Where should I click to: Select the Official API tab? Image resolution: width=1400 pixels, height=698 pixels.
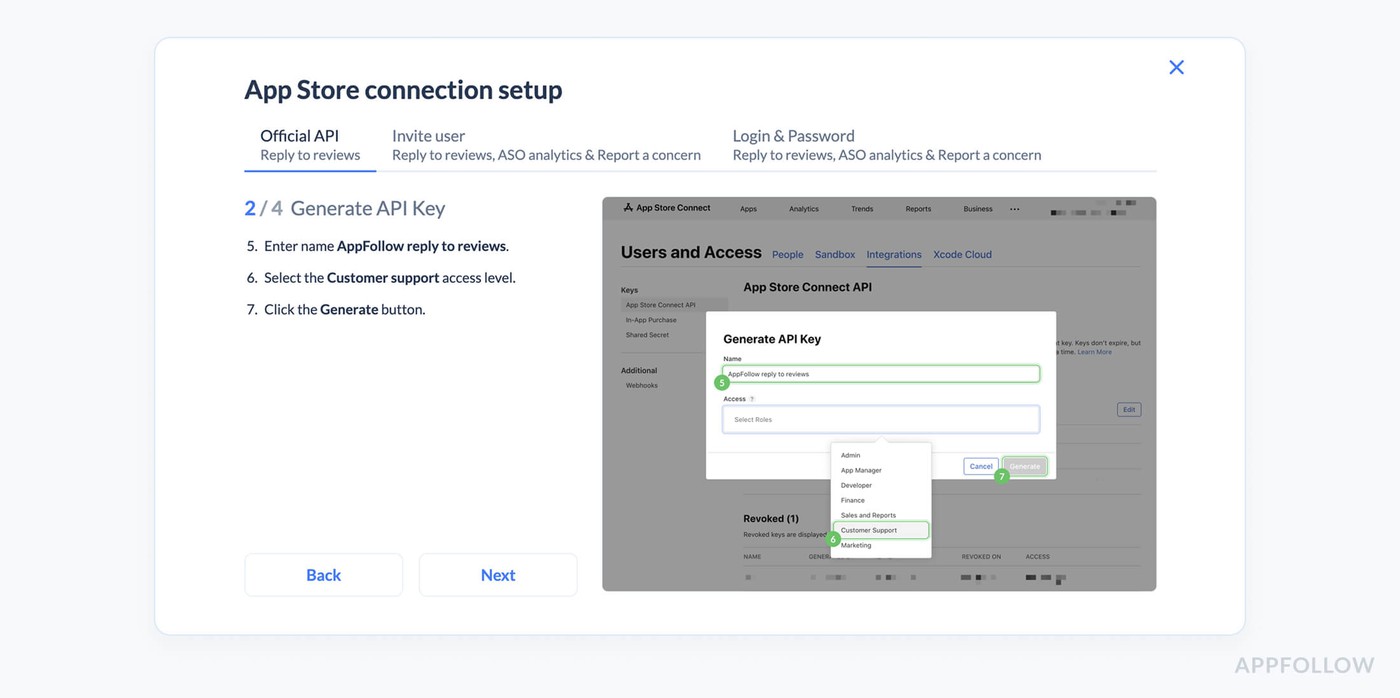click(x=310, y=145)
